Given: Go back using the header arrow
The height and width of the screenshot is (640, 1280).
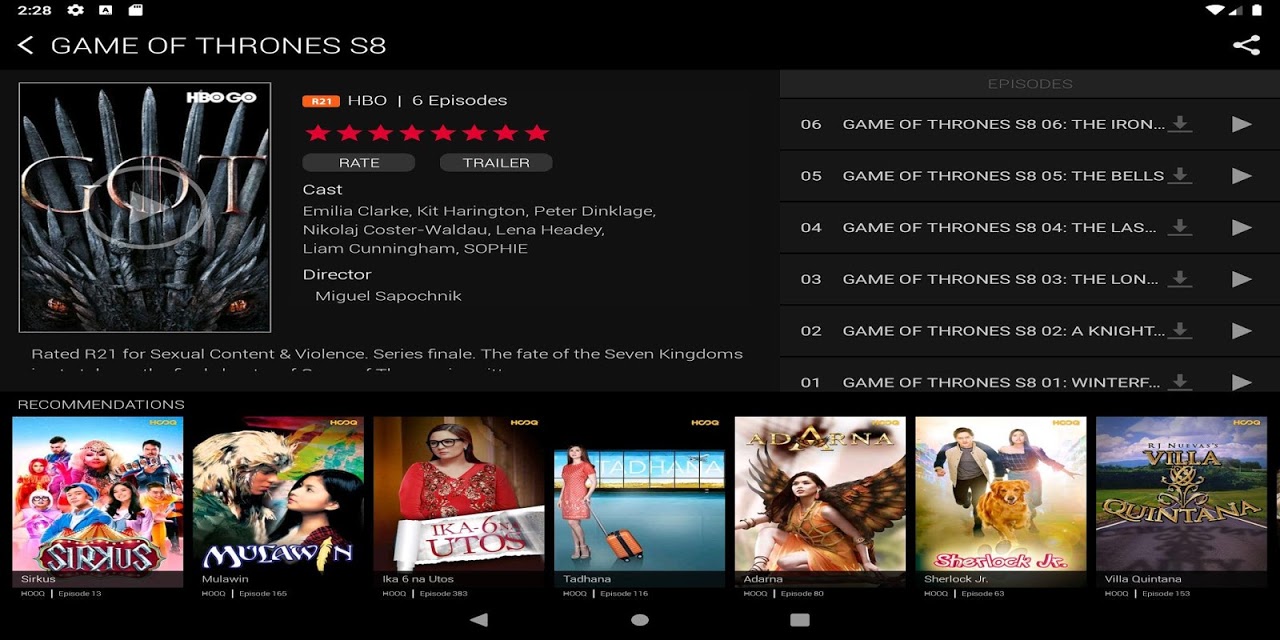Looking at the screenshot, I should click(26, 45).
